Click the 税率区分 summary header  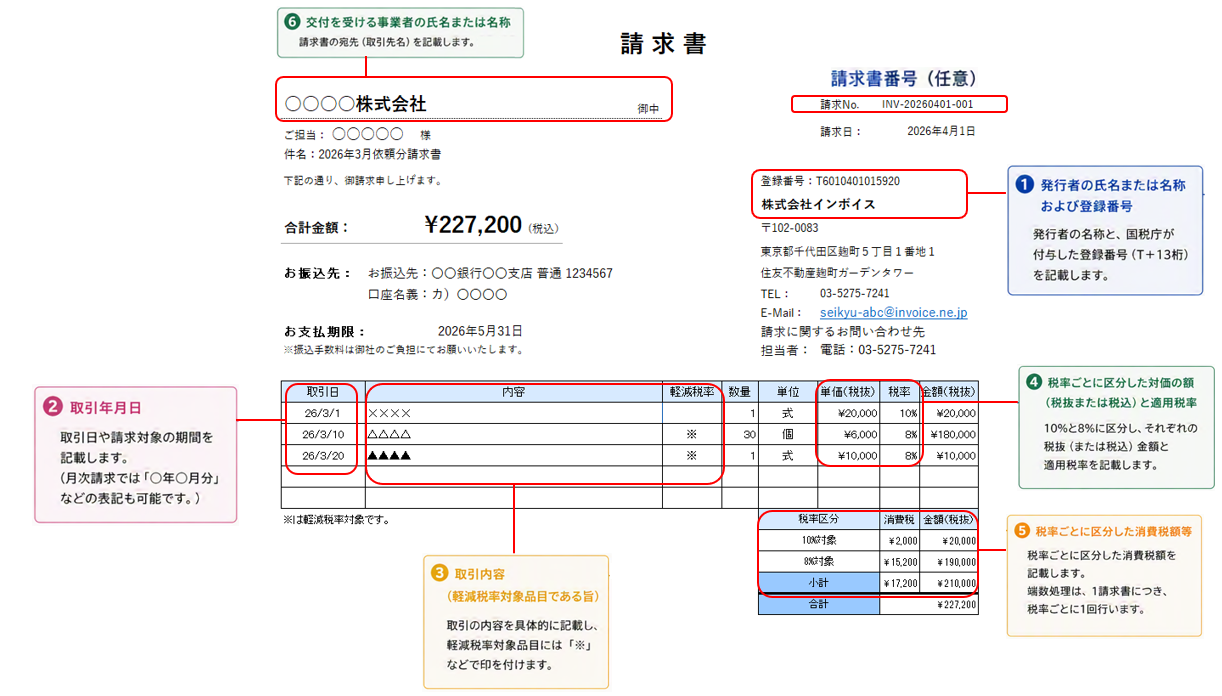pos(818,519)
